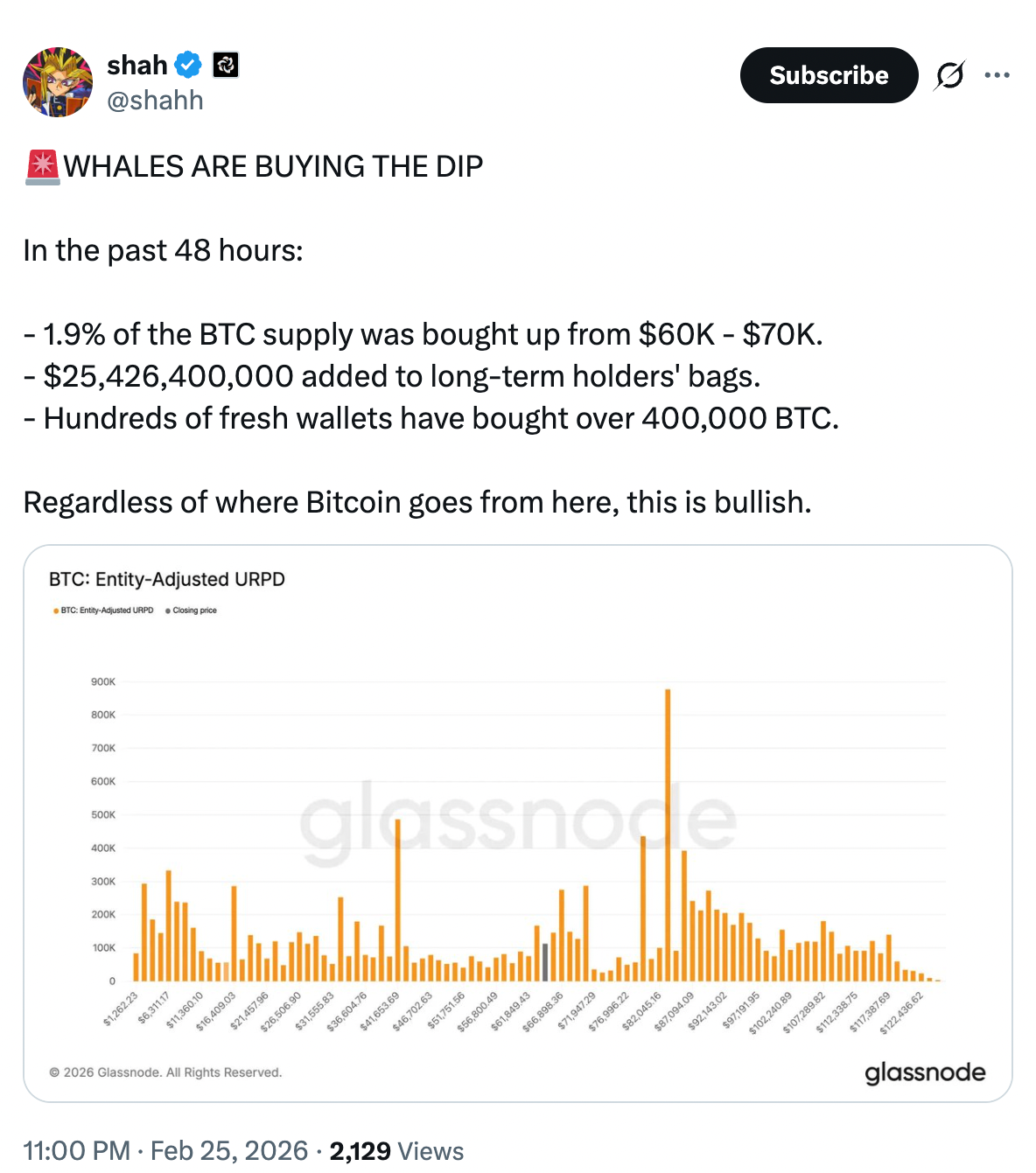Viewport: 1036px width, 1173px height.
Task: Open options from the ellipsis dropdown
Action: pos(998,75)
